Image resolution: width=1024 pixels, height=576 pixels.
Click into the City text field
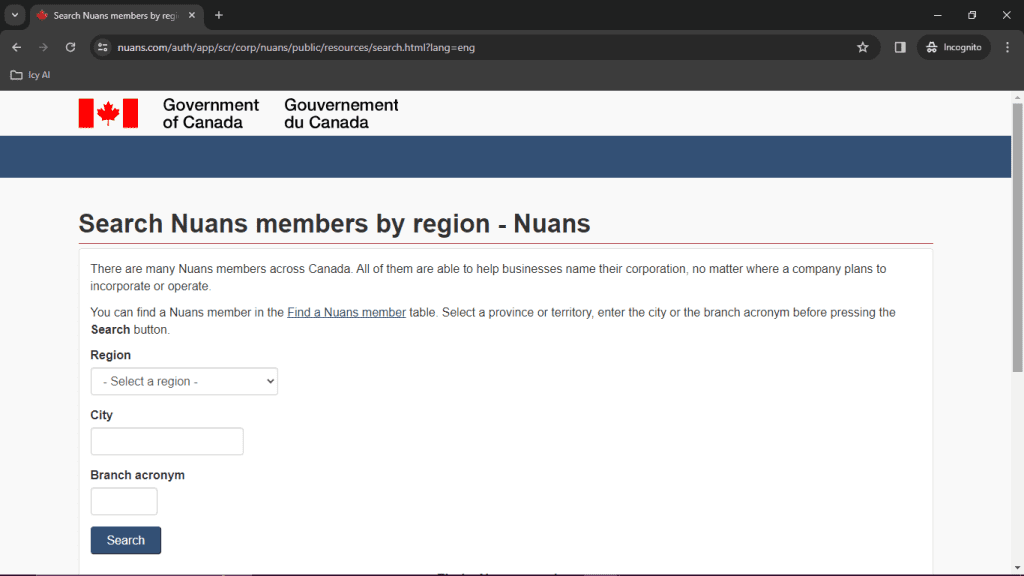click(167, 441)
